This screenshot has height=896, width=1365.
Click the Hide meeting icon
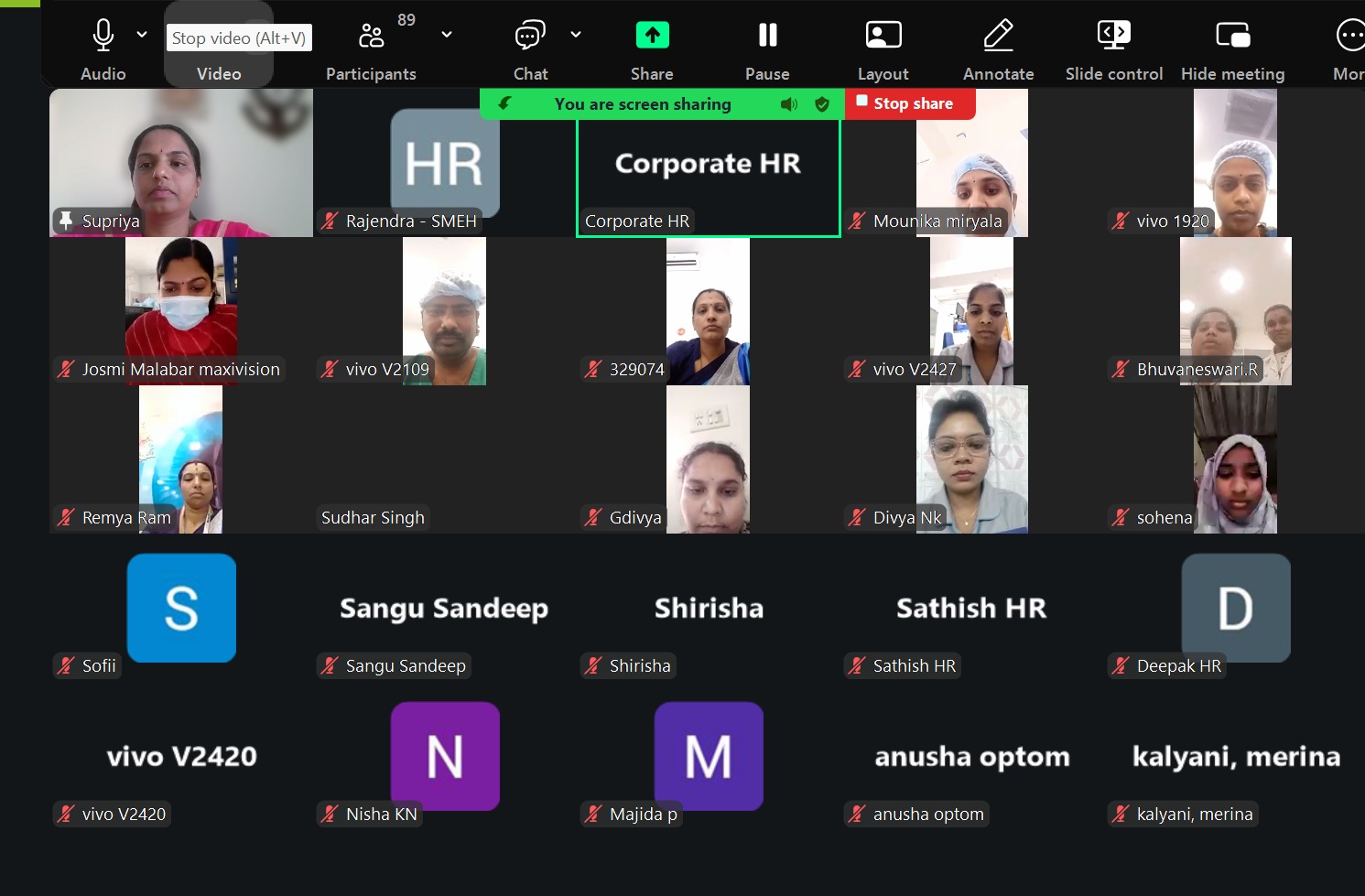tap(1232, 36)
